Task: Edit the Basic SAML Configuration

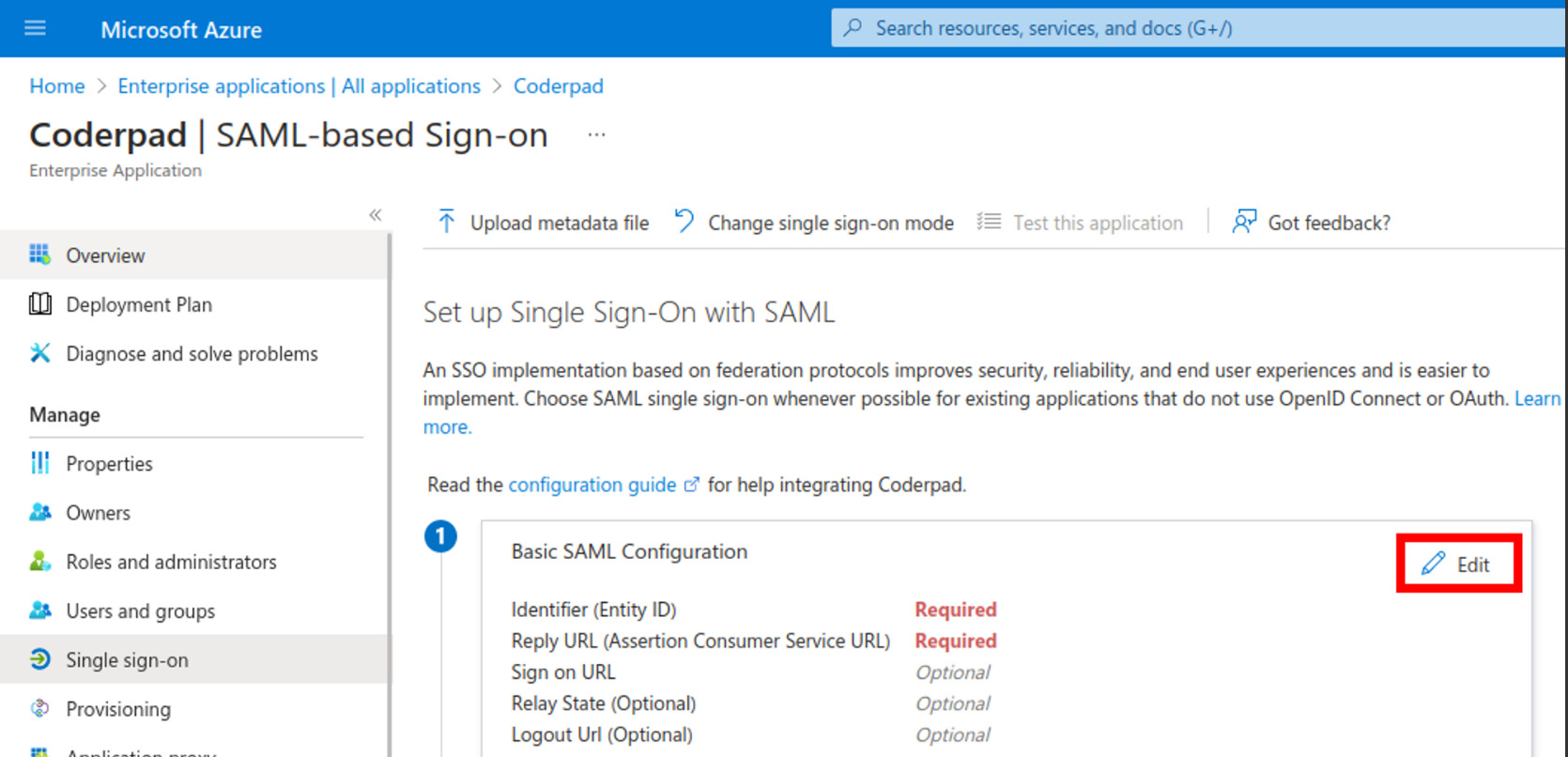Action: [x=1458, y=564]
